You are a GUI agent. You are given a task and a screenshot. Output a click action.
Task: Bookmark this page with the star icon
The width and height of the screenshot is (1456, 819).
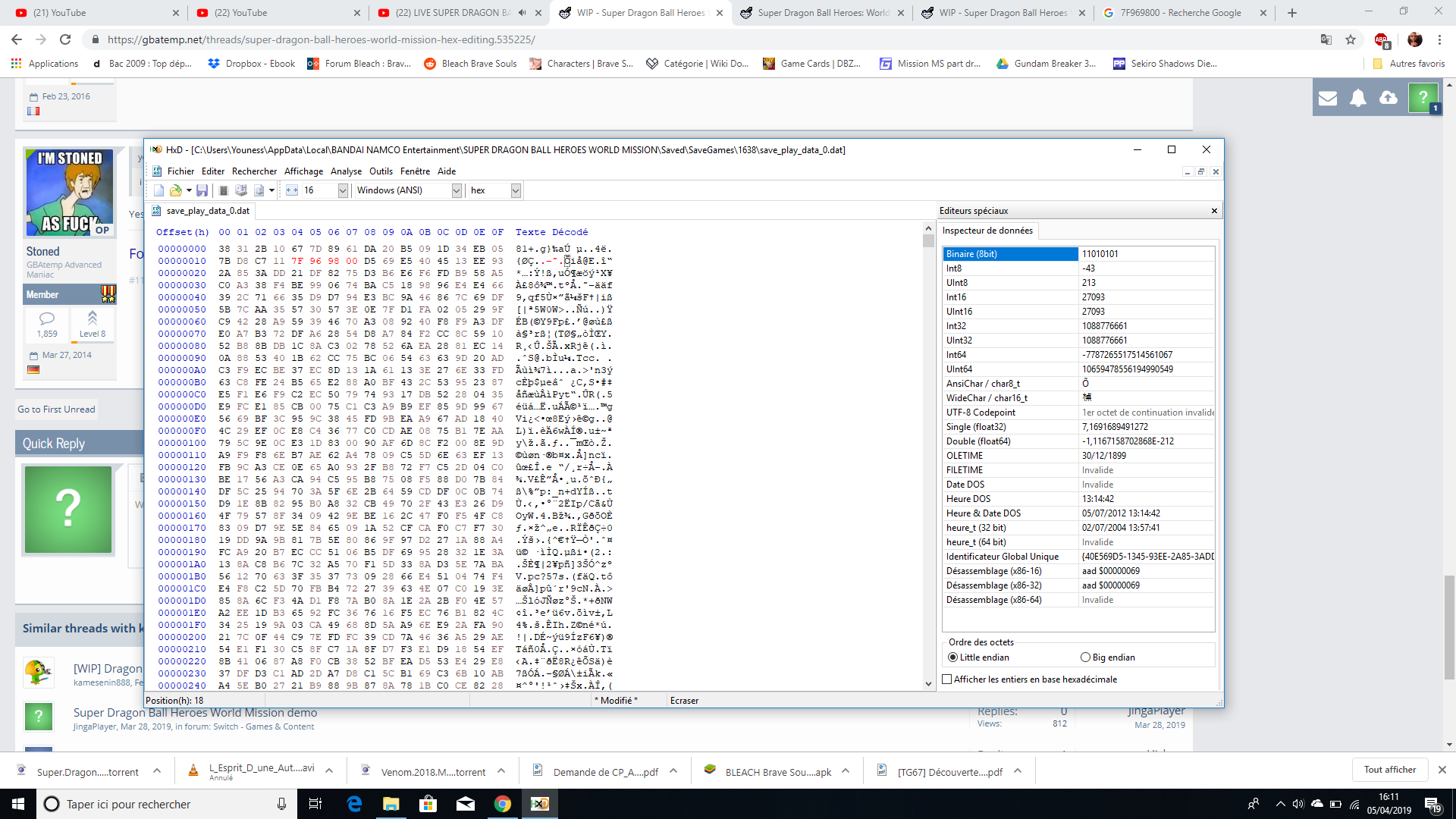1351,39
